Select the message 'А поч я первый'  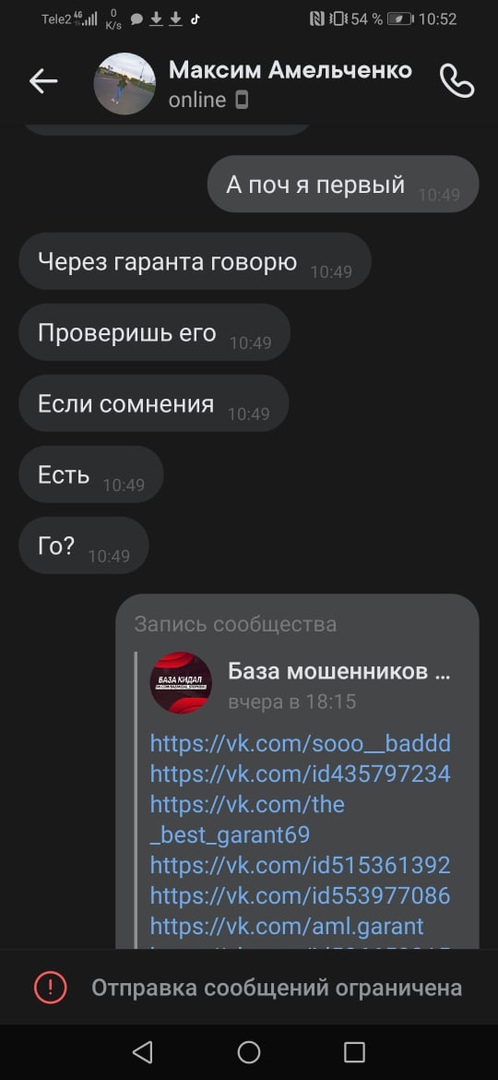pos(343,184)
